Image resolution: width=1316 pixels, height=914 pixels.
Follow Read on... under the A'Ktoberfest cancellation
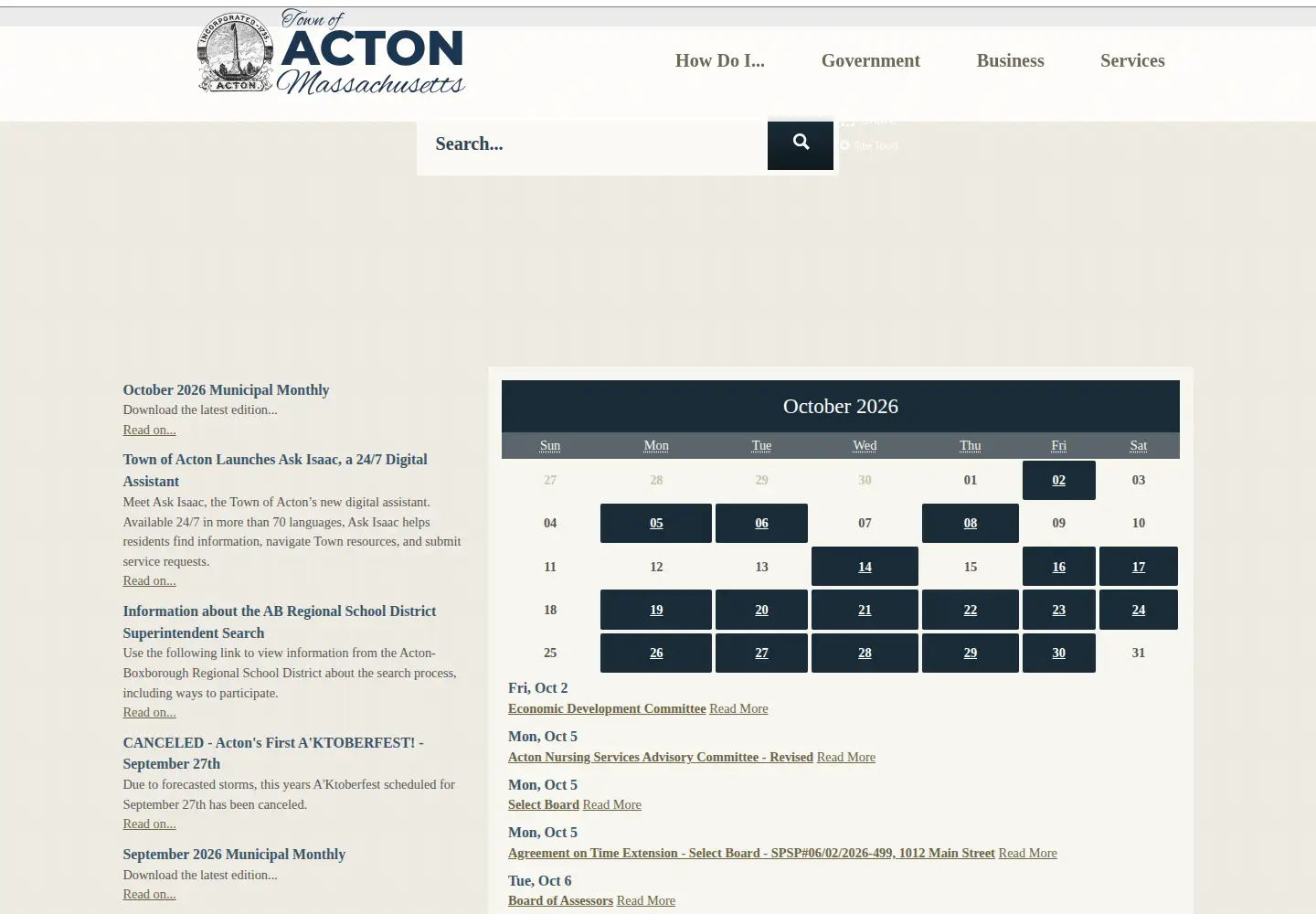pyautogui.click(x=150, y=824)
